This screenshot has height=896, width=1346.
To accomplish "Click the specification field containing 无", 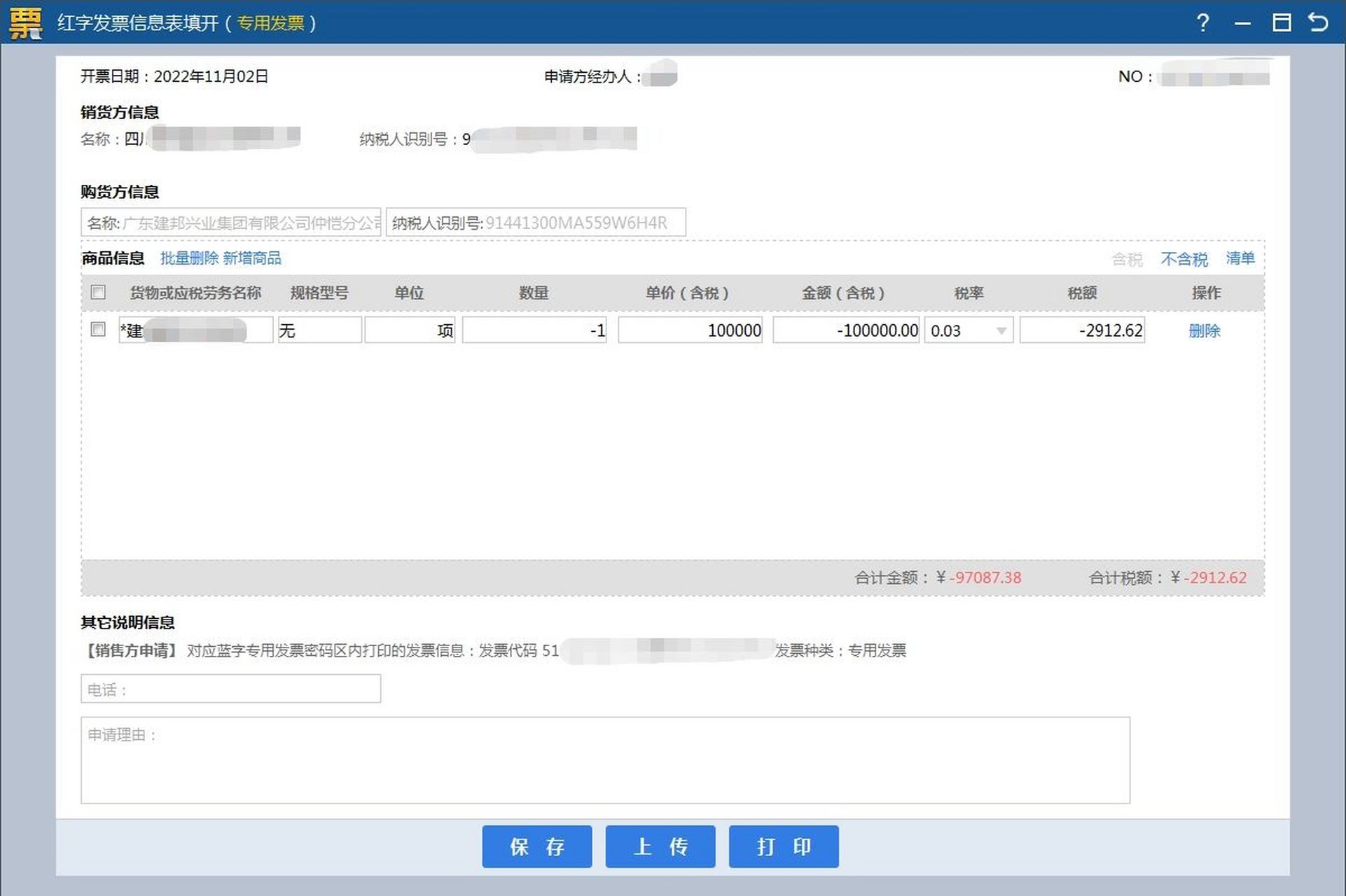I will tap(320, 330).
